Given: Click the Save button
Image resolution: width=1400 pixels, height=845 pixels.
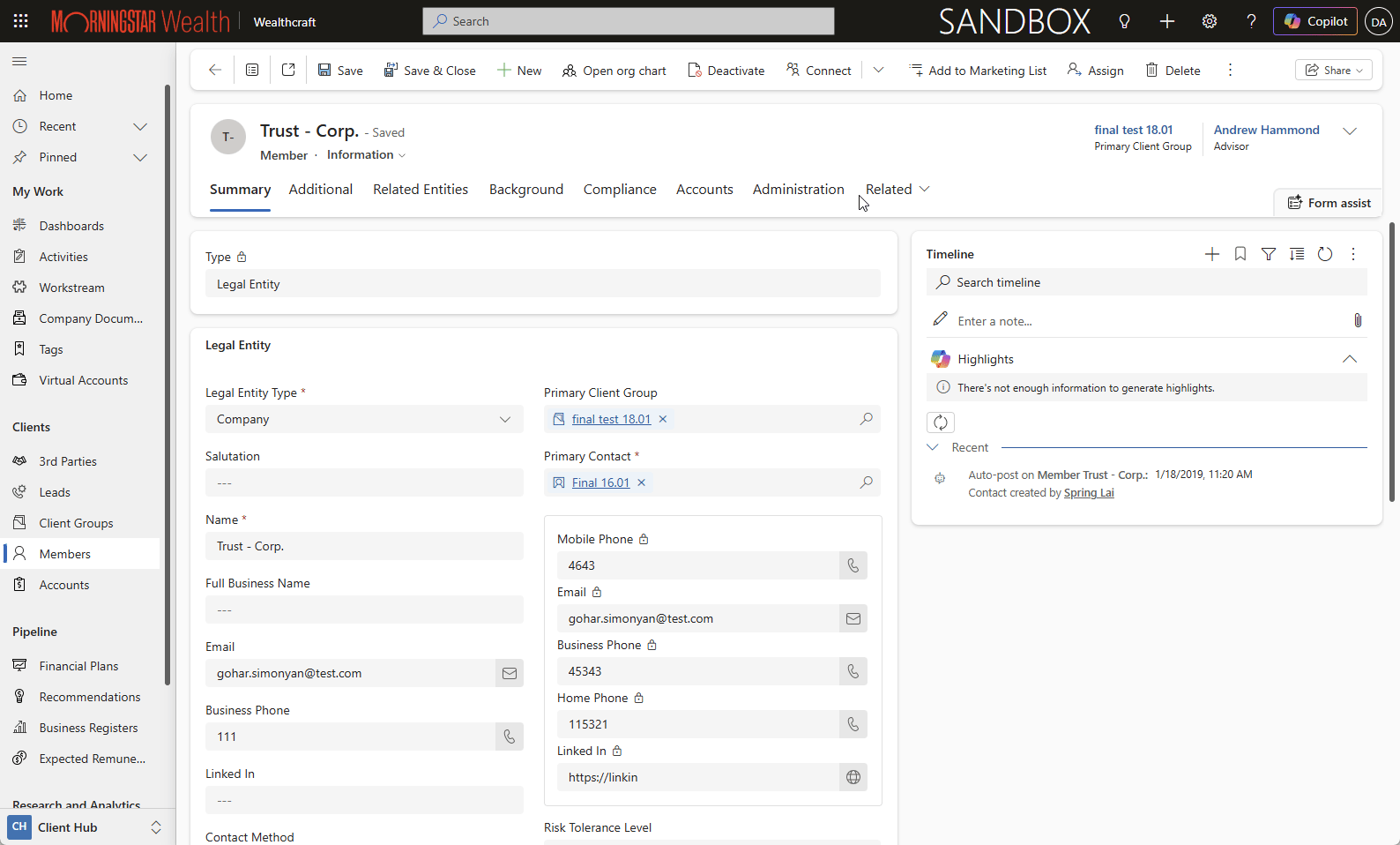Looking at the screenshot, I should click(340, 71).
